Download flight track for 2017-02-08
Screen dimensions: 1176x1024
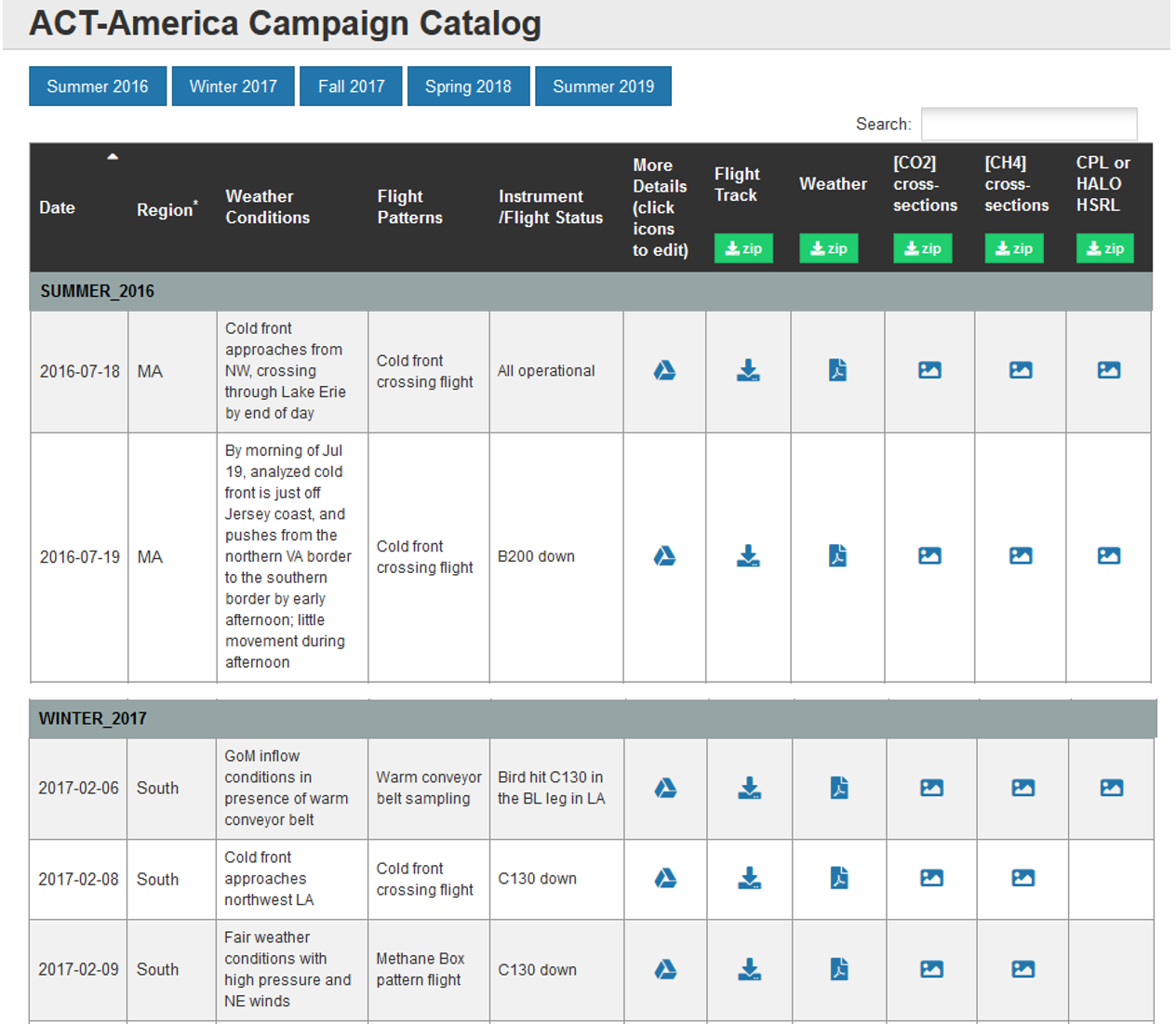coord(749,878)
